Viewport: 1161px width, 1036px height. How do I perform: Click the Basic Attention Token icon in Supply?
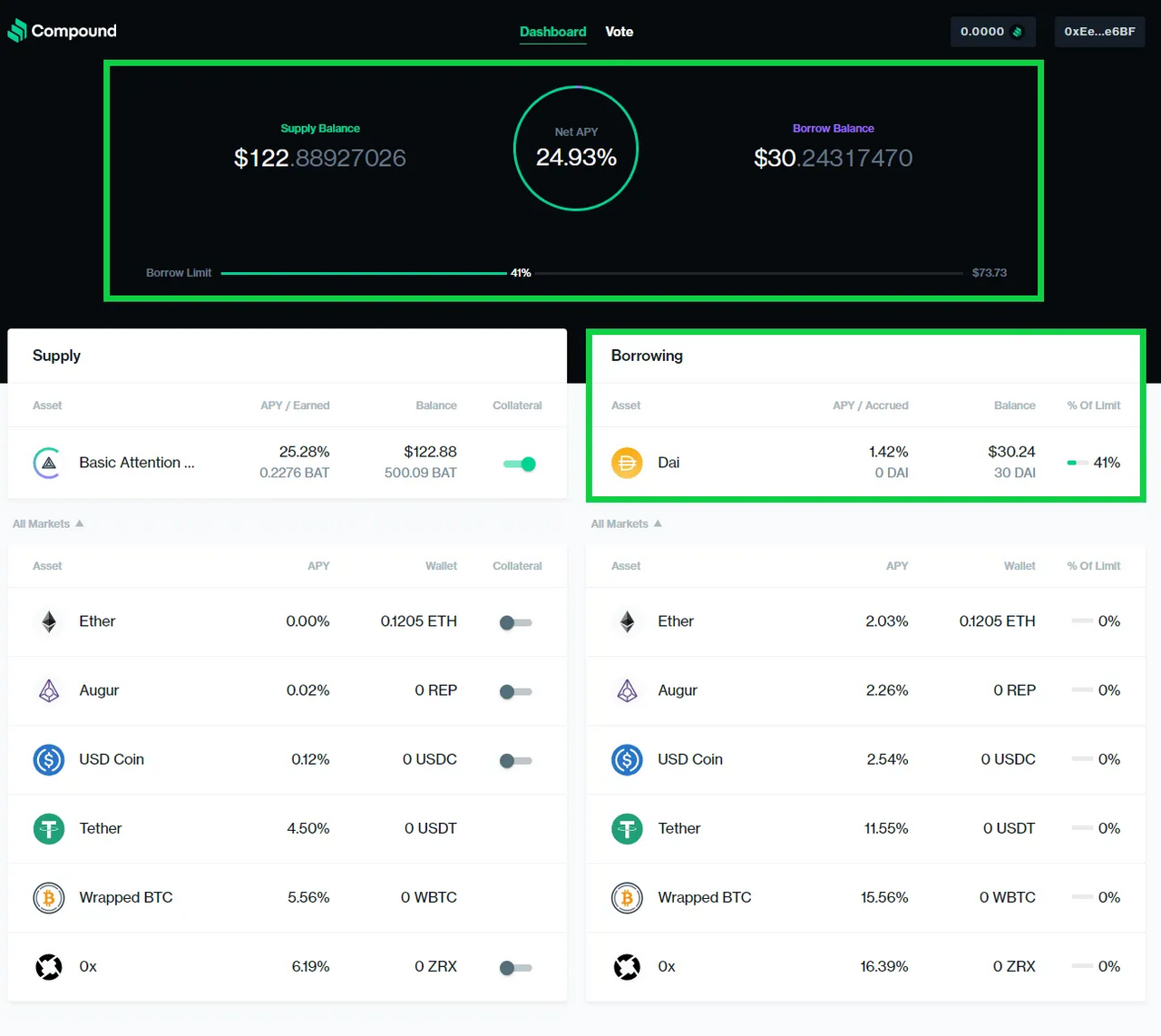(48, 463)
